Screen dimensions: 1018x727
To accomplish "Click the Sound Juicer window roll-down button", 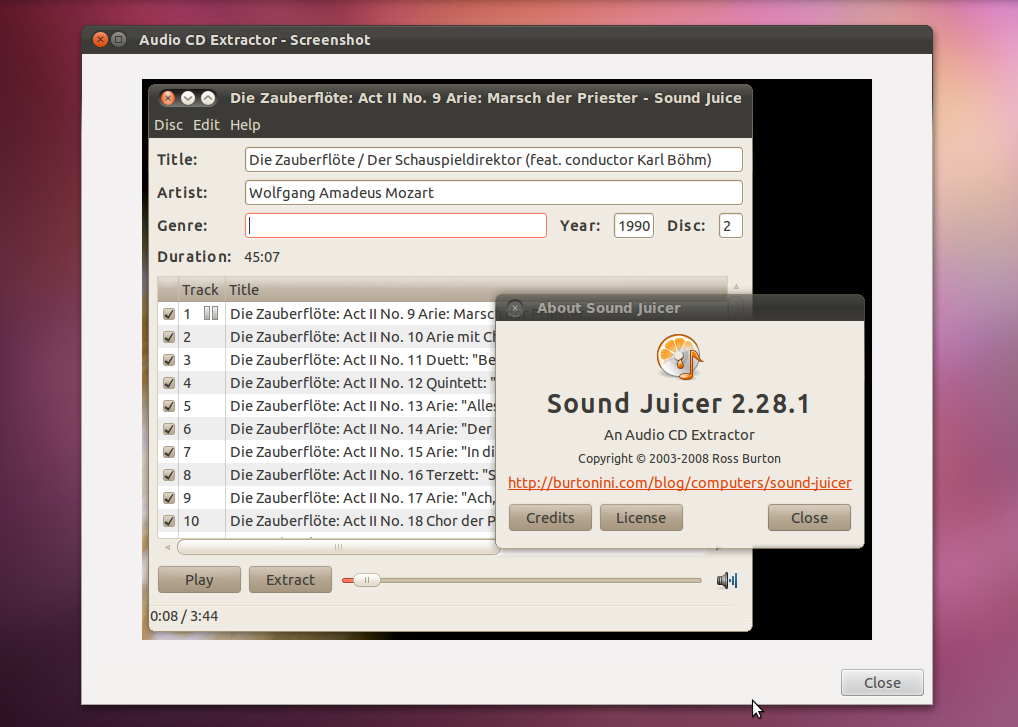I will tap(188, 98).
